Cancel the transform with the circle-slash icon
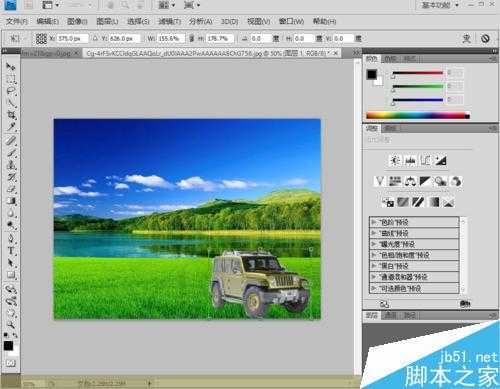Image resolution: width=500 pixels, height=389 pixels. (485, 39)
